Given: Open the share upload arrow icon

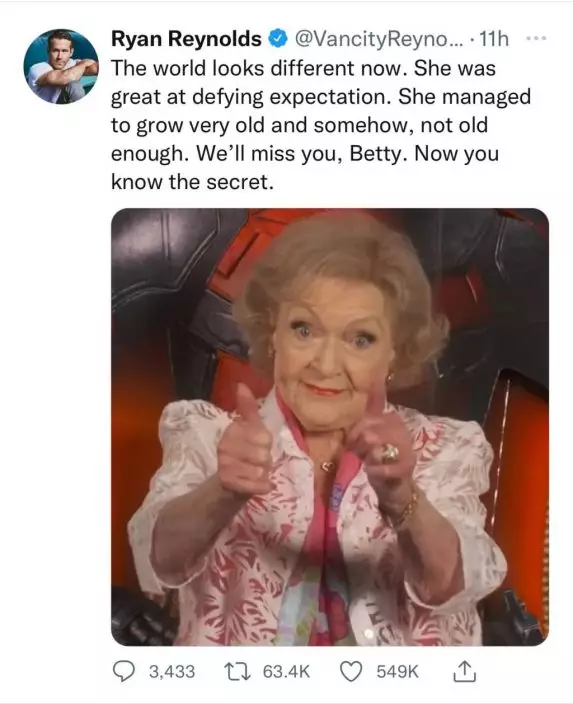Looking at the screenshot, I should [464, 671].
